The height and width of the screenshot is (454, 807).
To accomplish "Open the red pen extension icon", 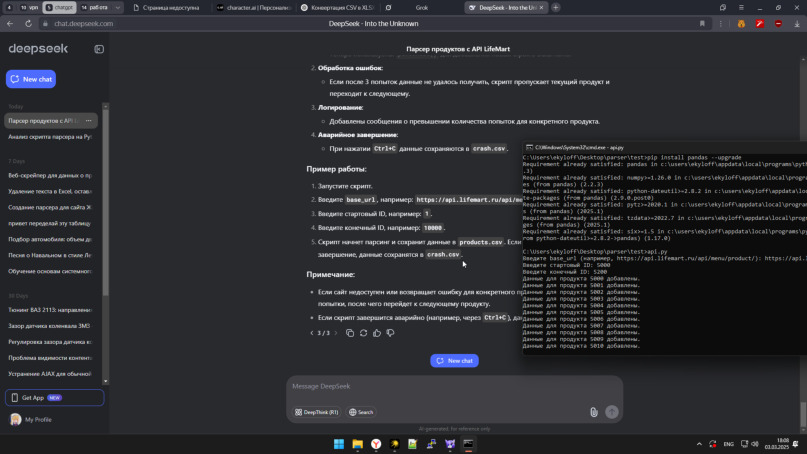I will pyautogui.click(x=760, y=24).
